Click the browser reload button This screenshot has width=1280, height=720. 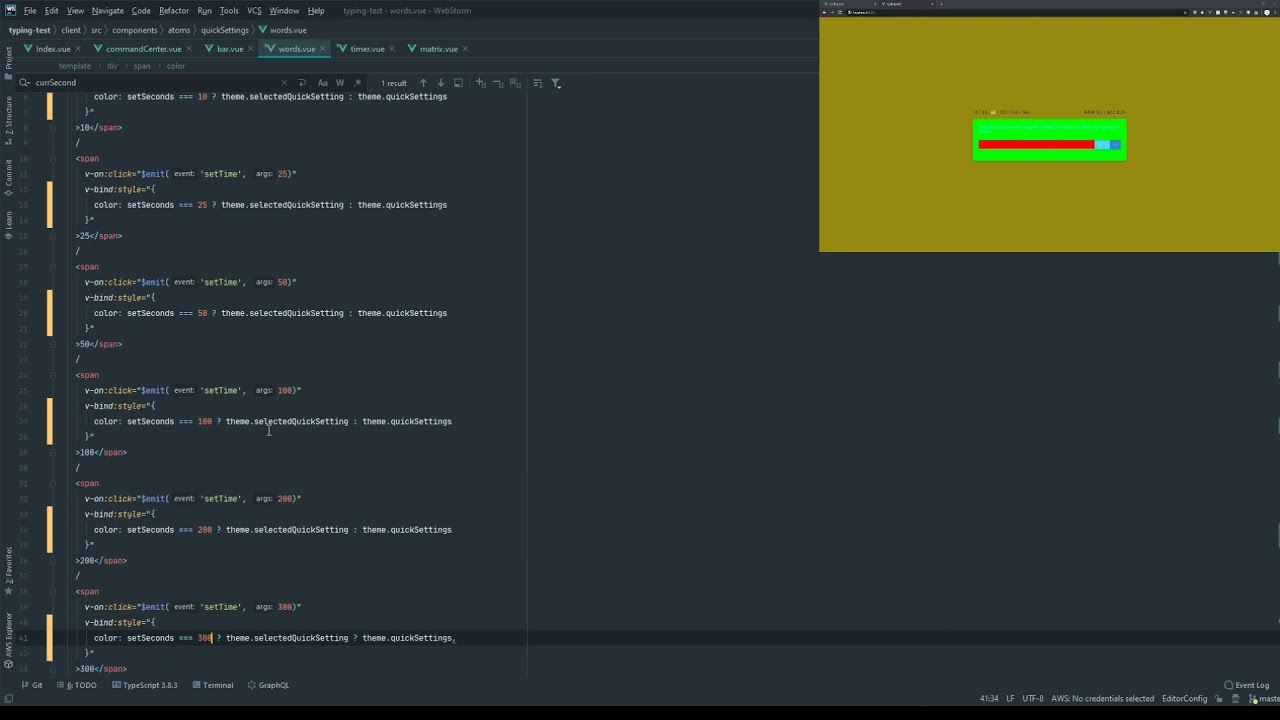840,12
